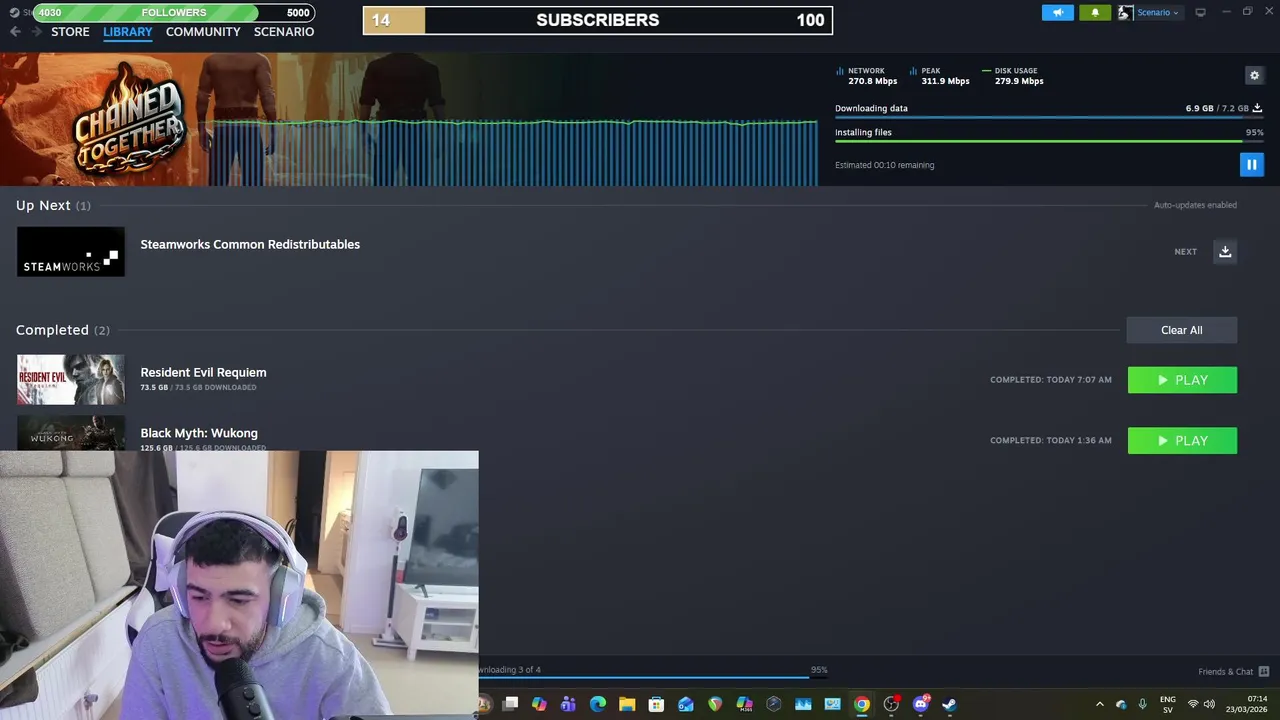Open OneDrive tray icon
This screenshot has height=720, width=1280.
(1121, 704)
